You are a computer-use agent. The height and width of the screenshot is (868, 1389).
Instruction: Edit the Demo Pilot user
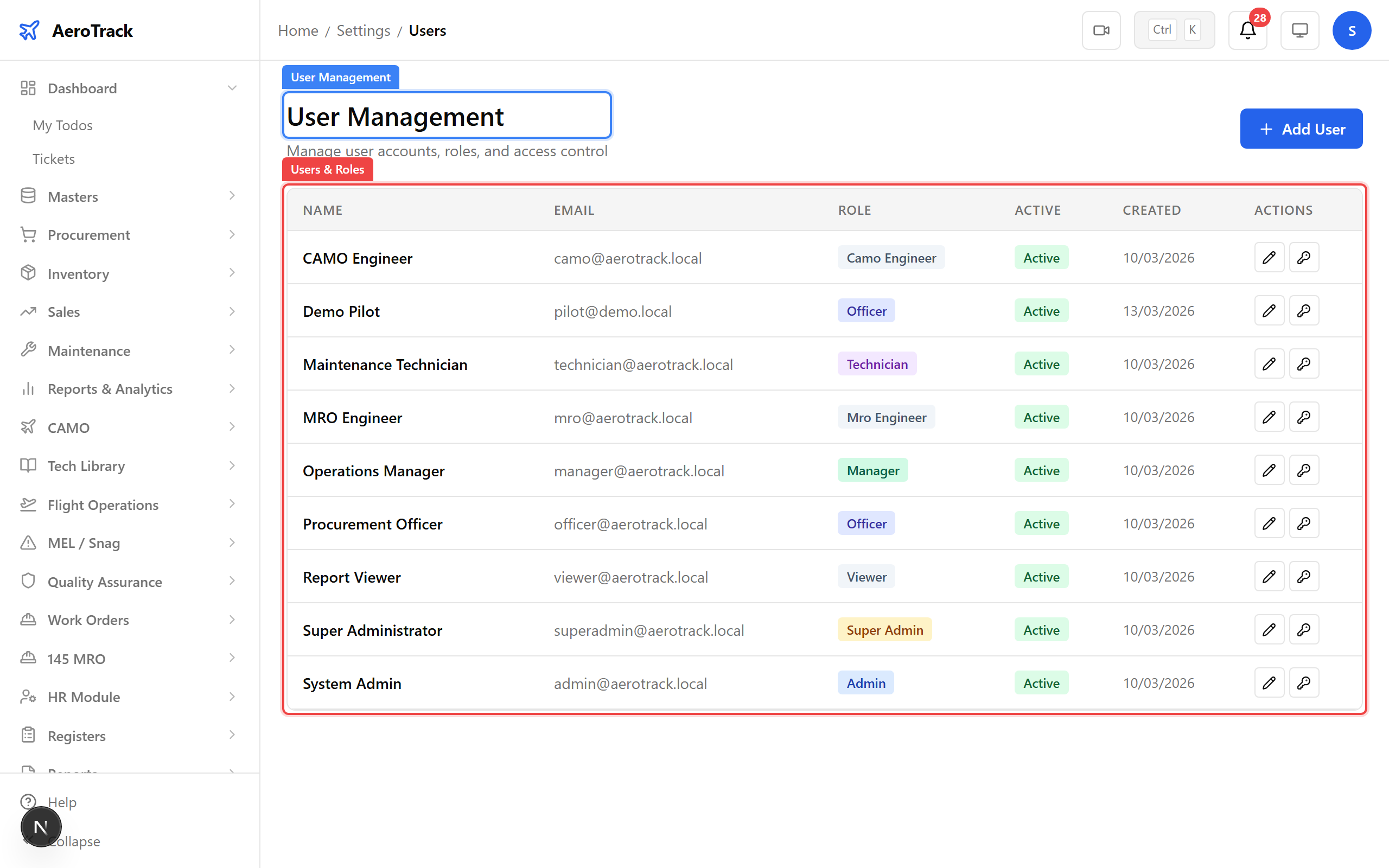click(1269, 310)
